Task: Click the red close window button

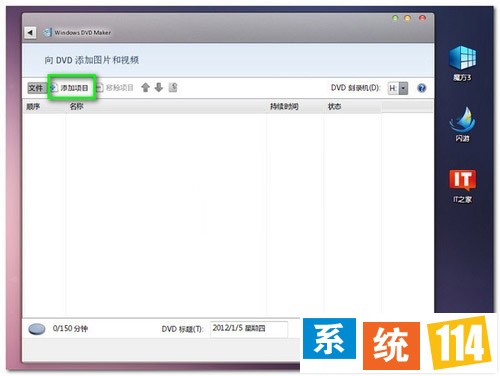Action: click(x=422, y=18)
